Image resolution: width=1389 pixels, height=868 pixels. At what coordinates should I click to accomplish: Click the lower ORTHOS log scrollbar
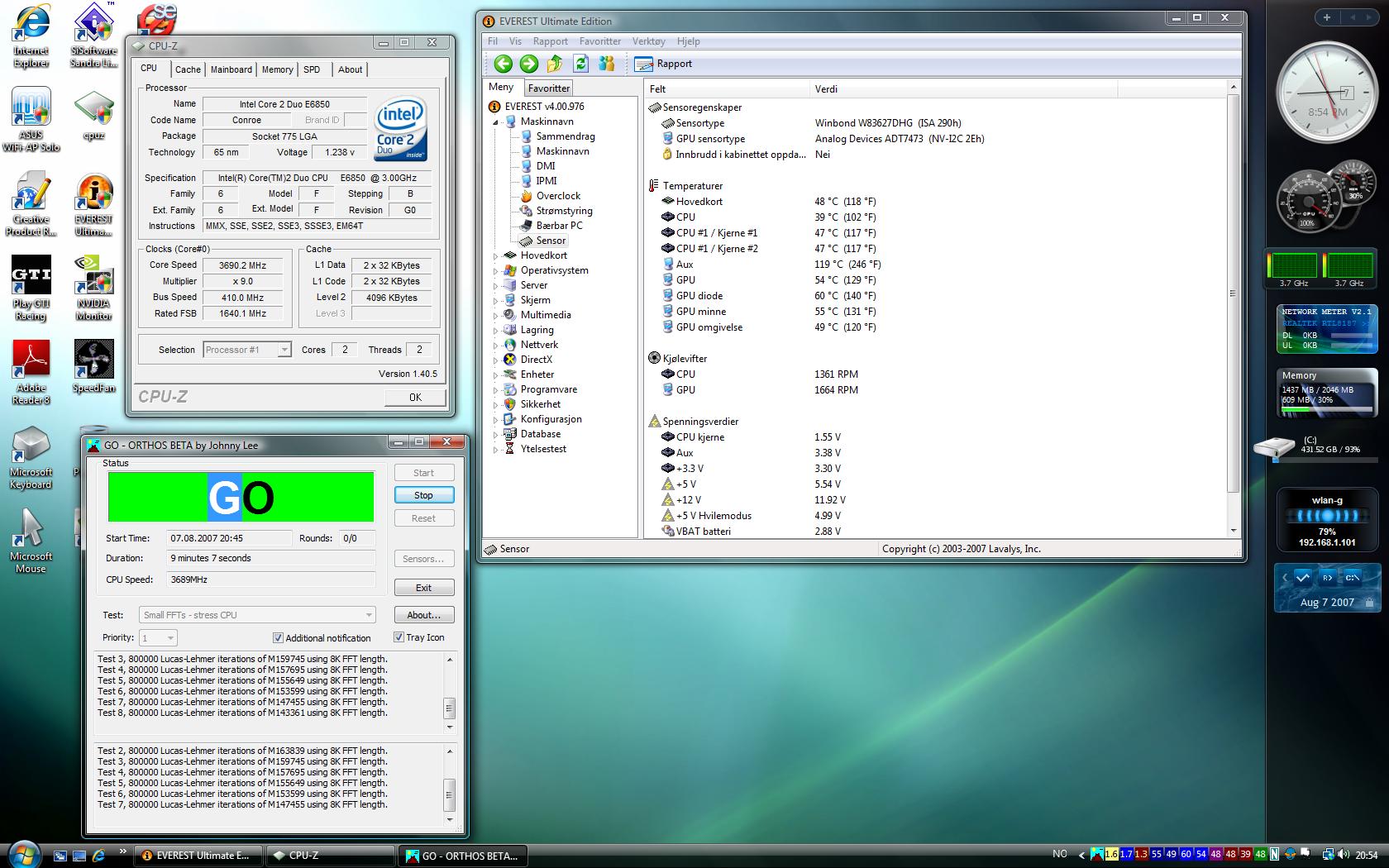[450, 785]
